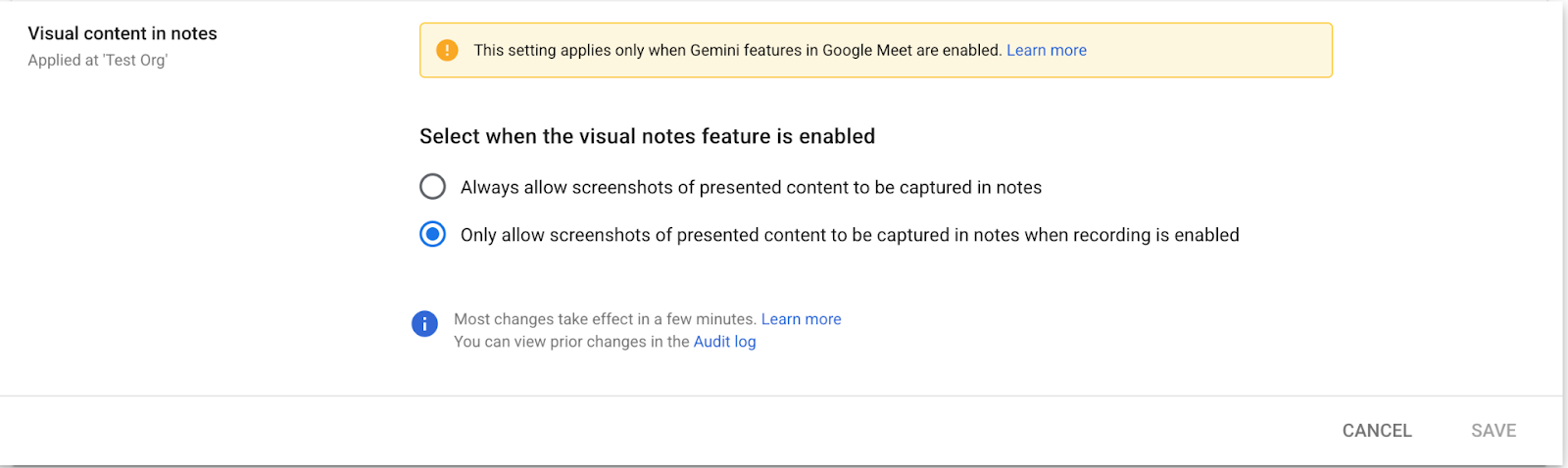This screenshot has width=1568, height=468.
Task: Click empty area of the yellow warning banner
Action: 1210,50
